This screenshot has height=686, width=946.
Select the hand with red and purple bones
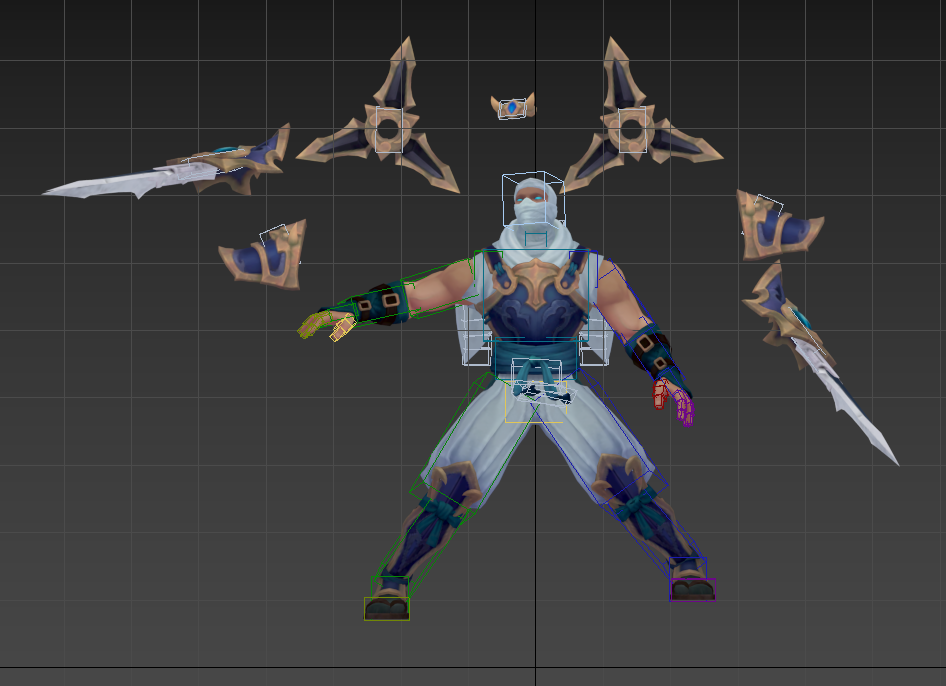pyautogui.click(x=673, y=401)
